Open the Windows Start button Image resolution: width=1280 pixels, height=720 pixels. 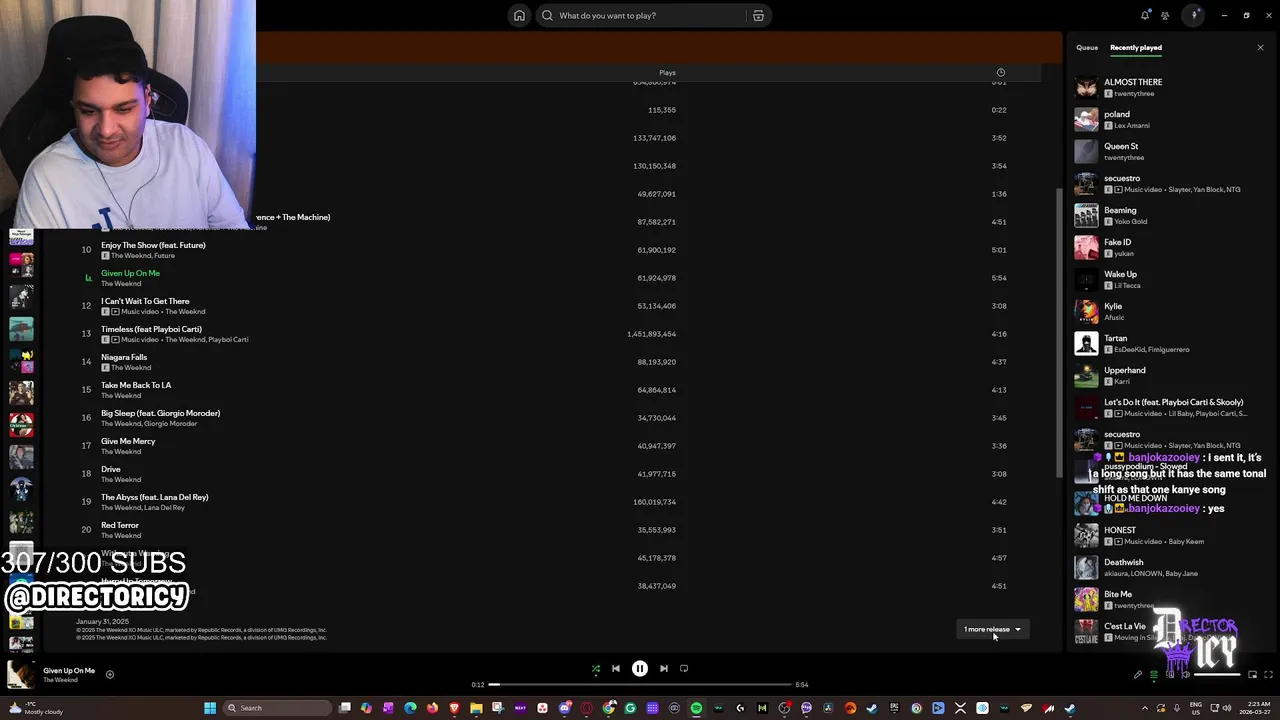tap(210, 708)
